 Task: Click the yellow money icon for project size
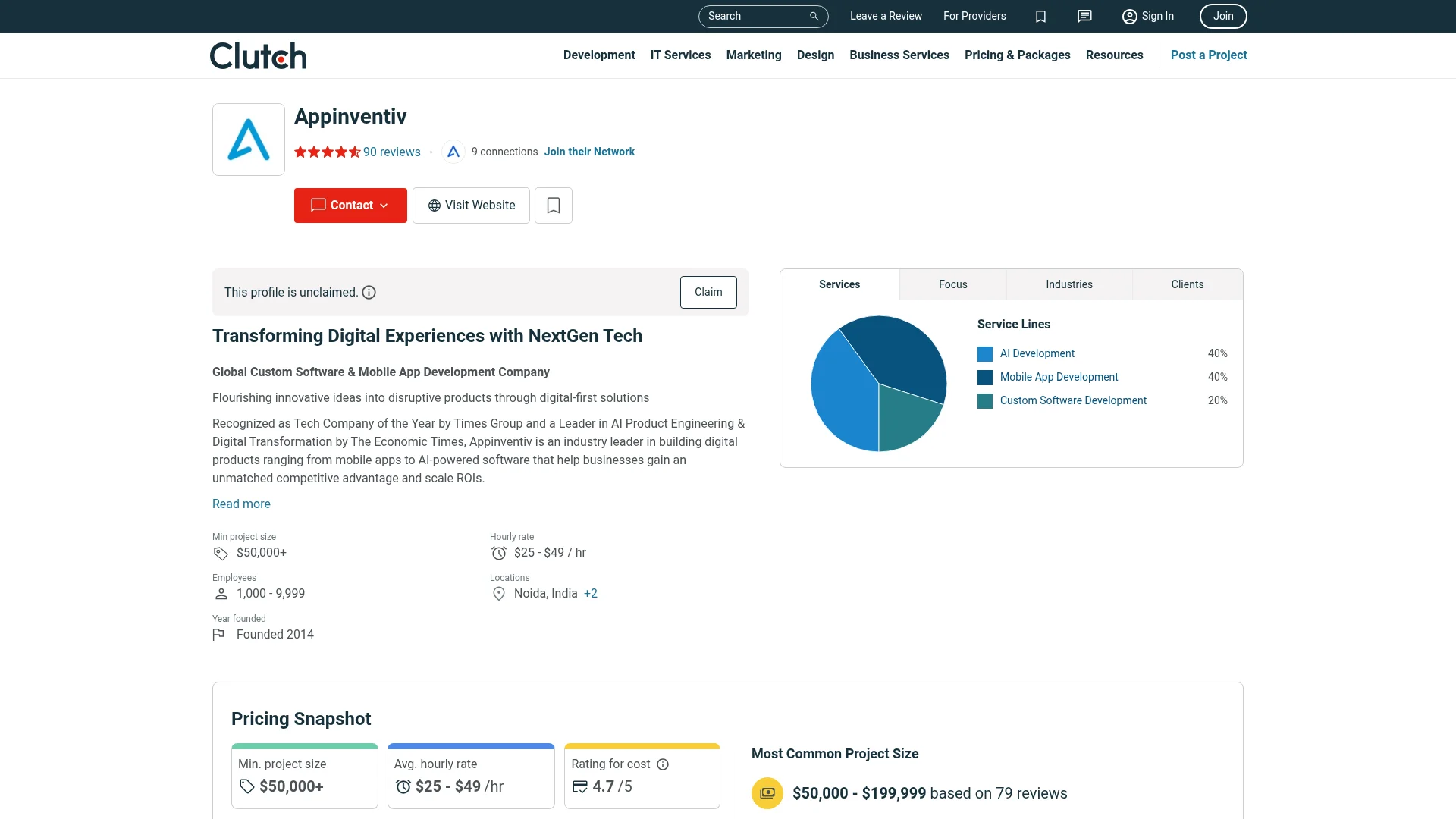click(x=767, y=793)
